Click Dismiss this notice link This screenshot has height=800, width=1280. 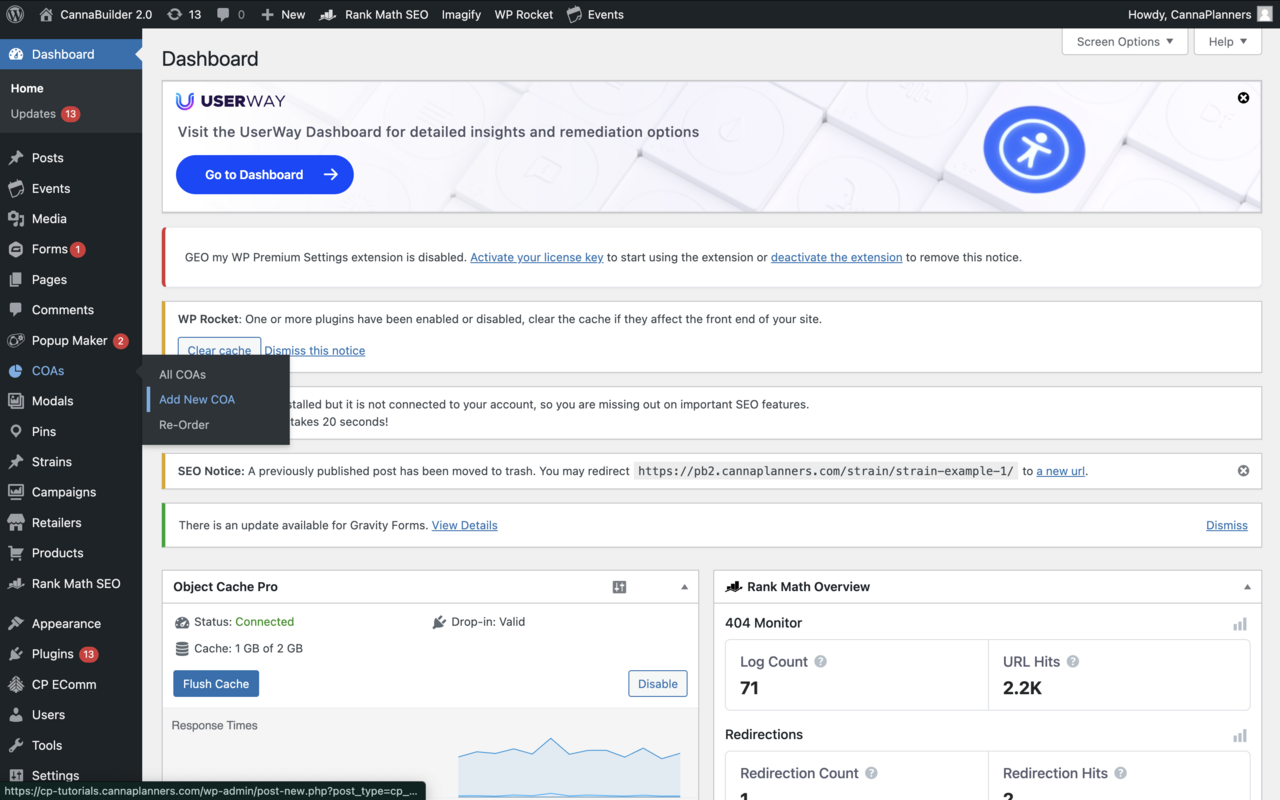click(314, 351)
